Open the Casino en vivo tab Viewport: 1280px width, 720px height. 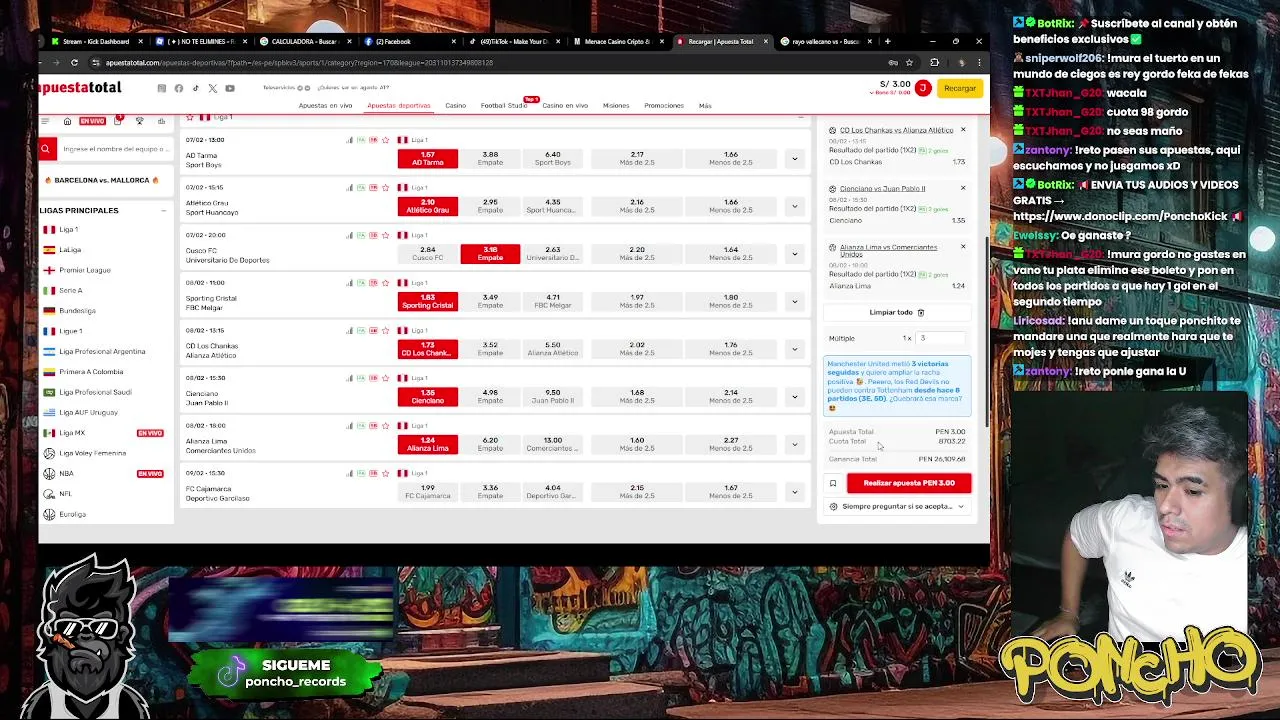point(565,105)
